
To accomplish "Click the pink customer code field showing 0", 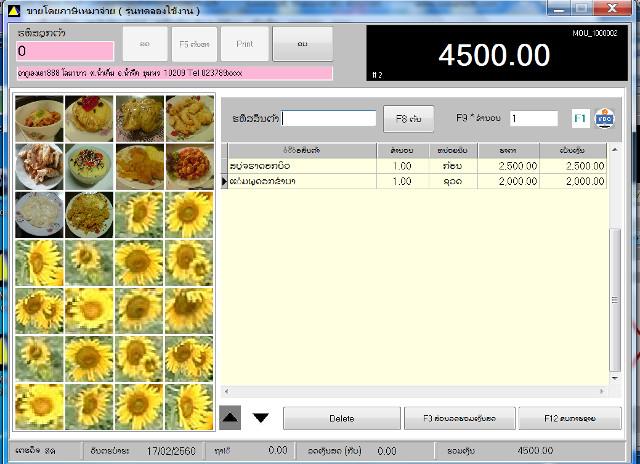I will tap(65, 51).
